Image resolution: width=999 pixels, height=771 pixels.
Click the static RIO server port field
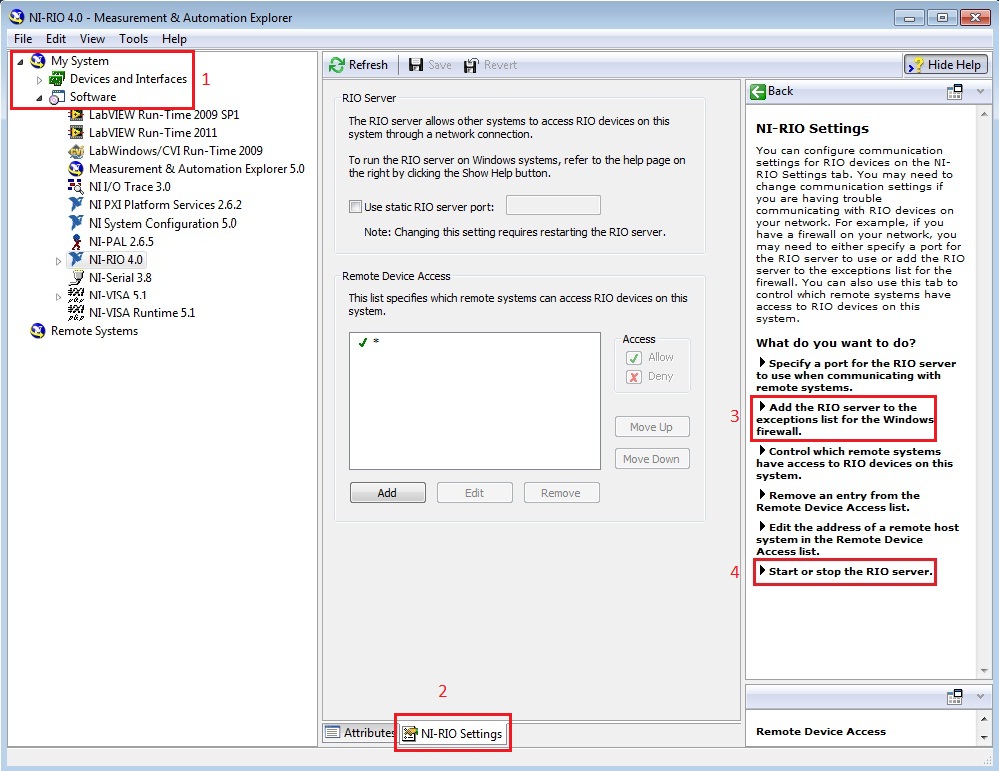(x=553, y=205)
